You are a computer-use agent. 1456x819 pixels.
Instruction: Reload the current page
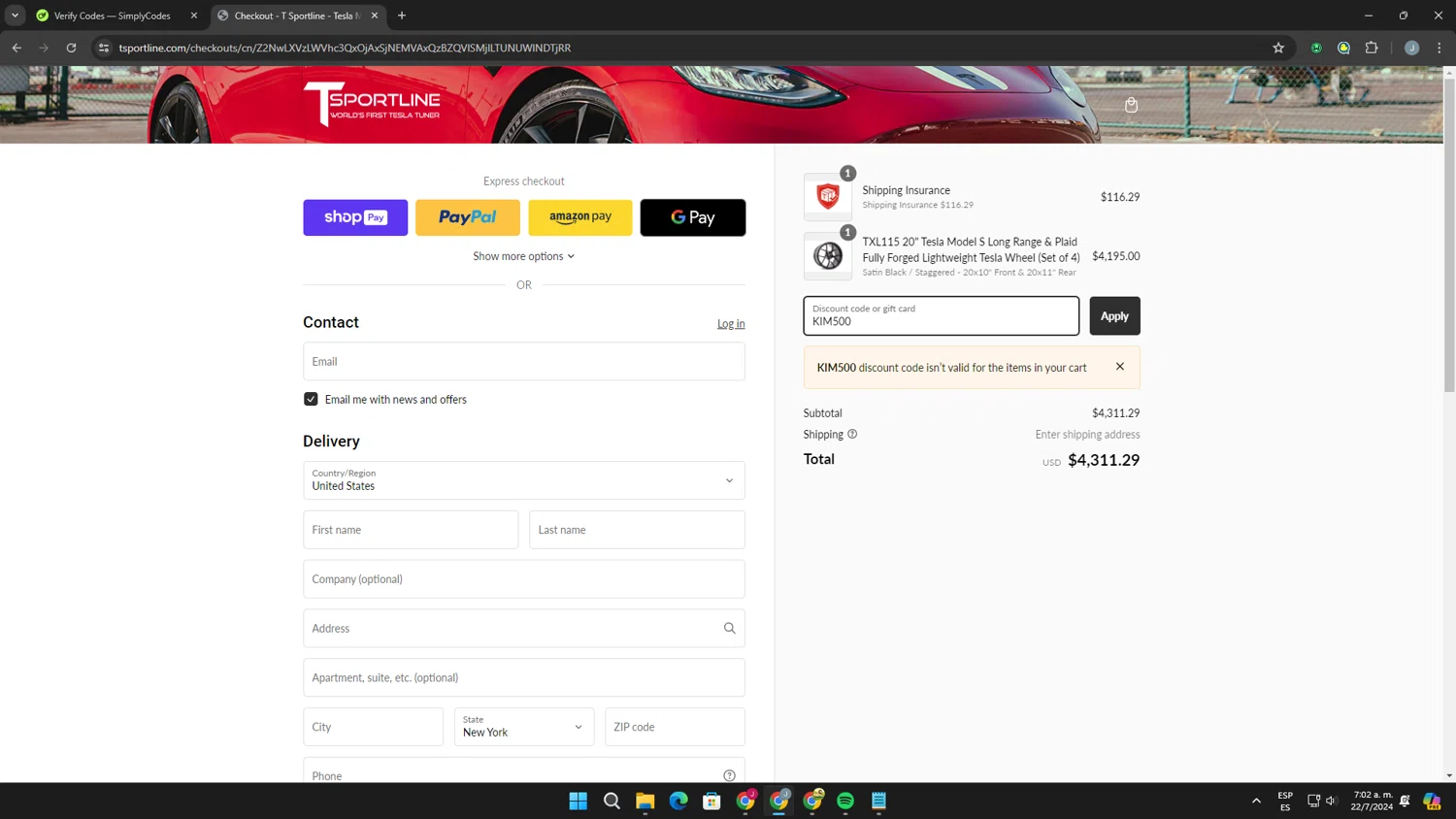71,48
